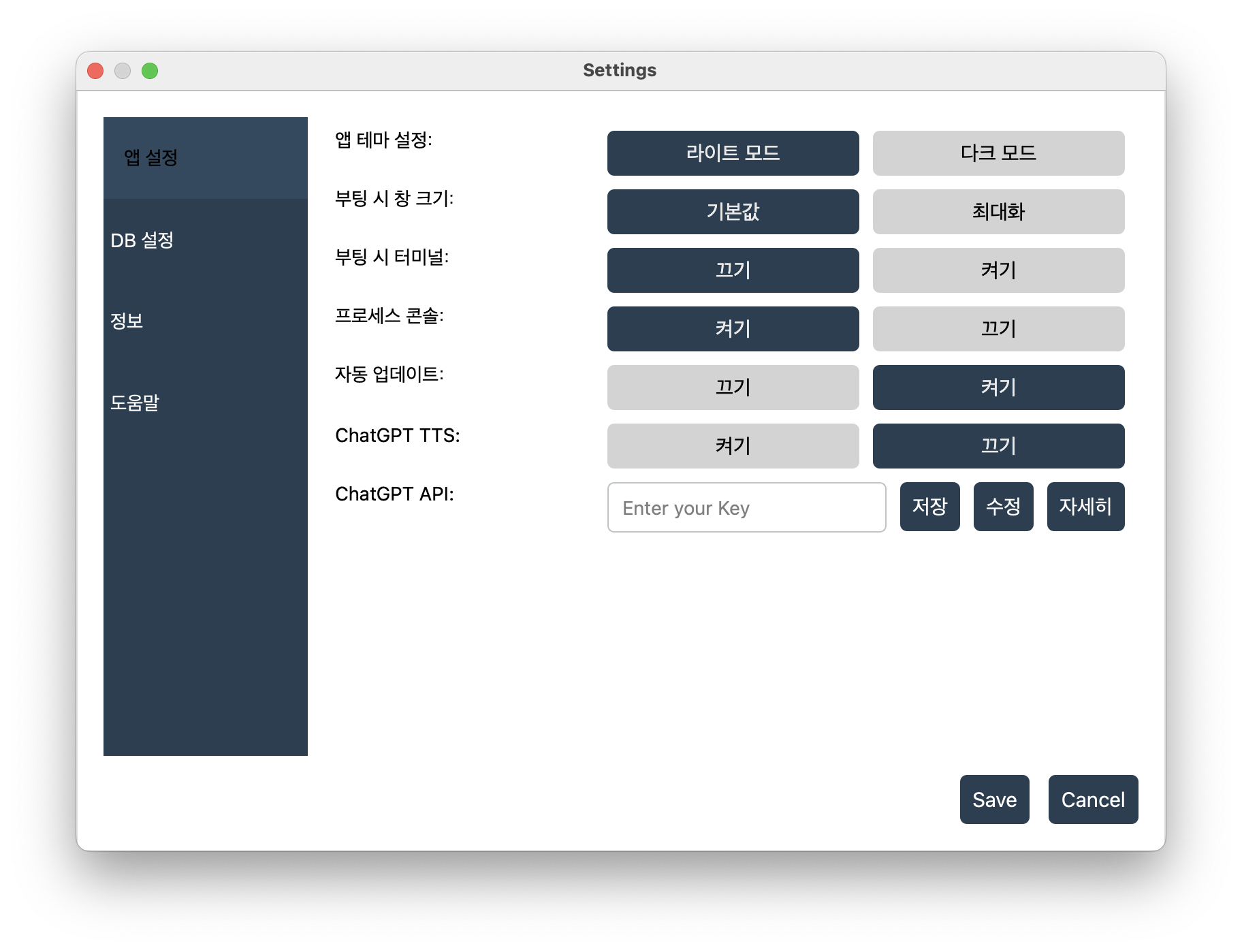1242x952 pixels.
Task: Click the 자동 업데이트: label
Action: (x=389, y=375)
